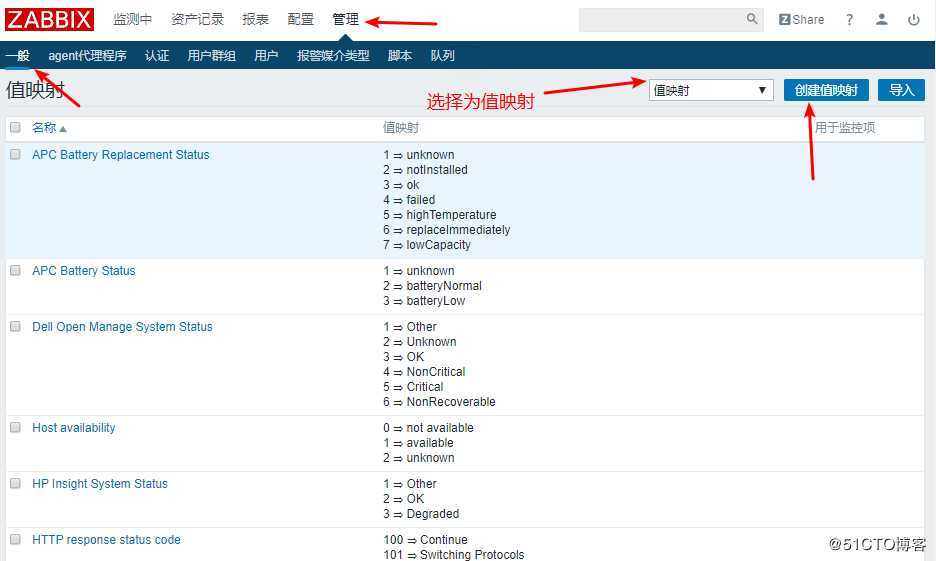Click value '6 ⇒ replaceImmediately'
This screenshot has height=561, width=936.
447,230
